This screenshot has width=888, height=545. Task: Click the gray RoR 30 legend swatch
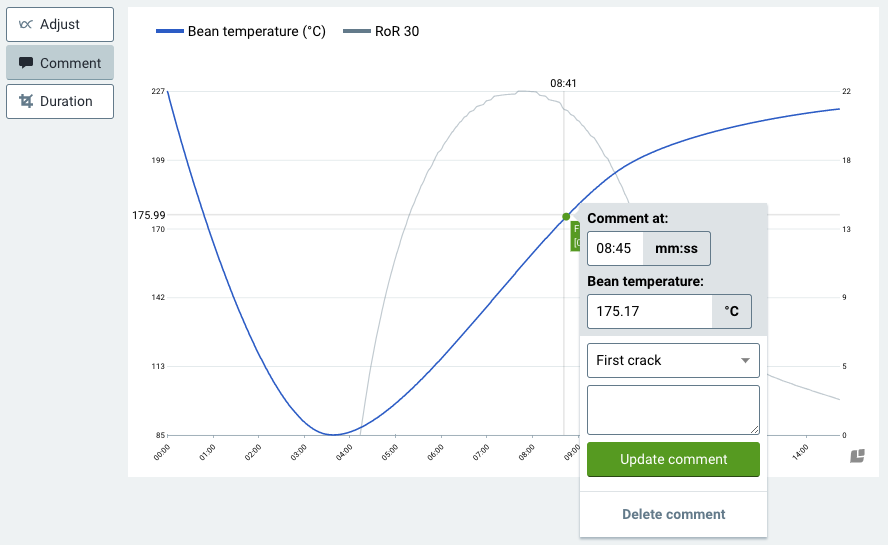point(356,31)
